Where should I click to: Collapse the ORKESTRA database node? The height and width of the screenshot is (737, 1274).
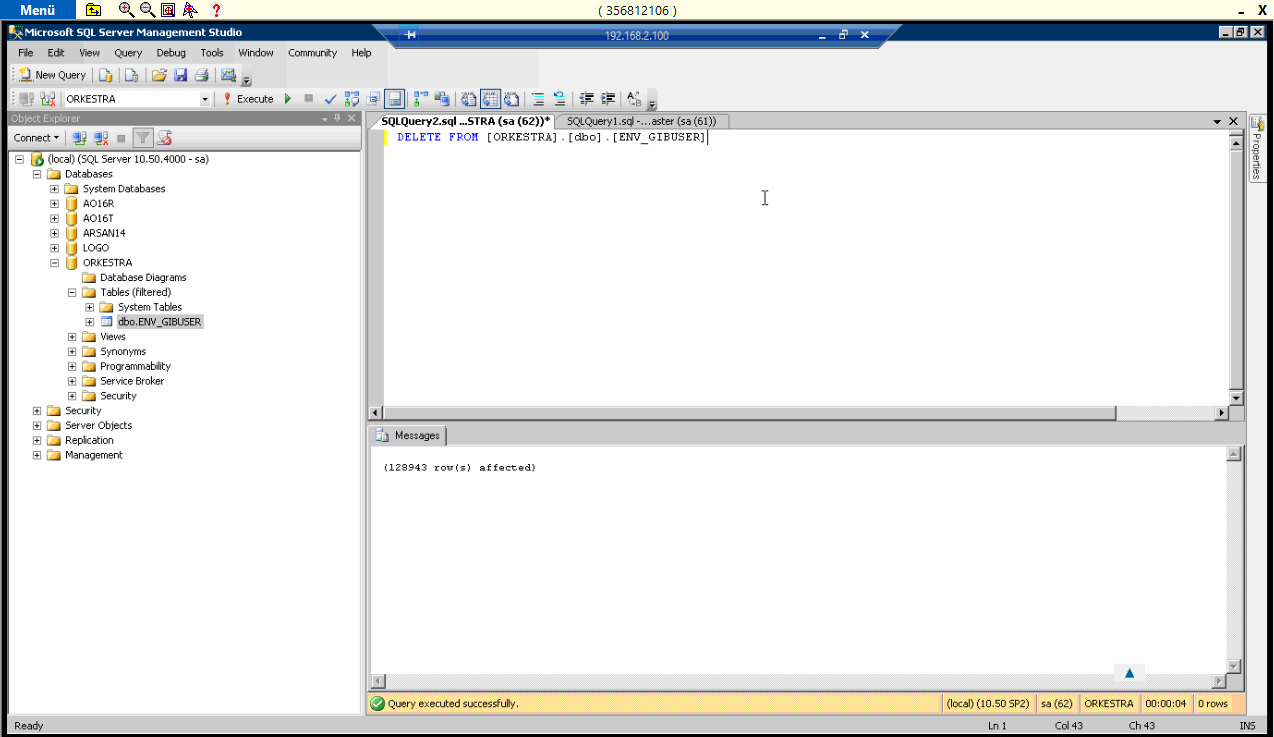tap(55, 263)
